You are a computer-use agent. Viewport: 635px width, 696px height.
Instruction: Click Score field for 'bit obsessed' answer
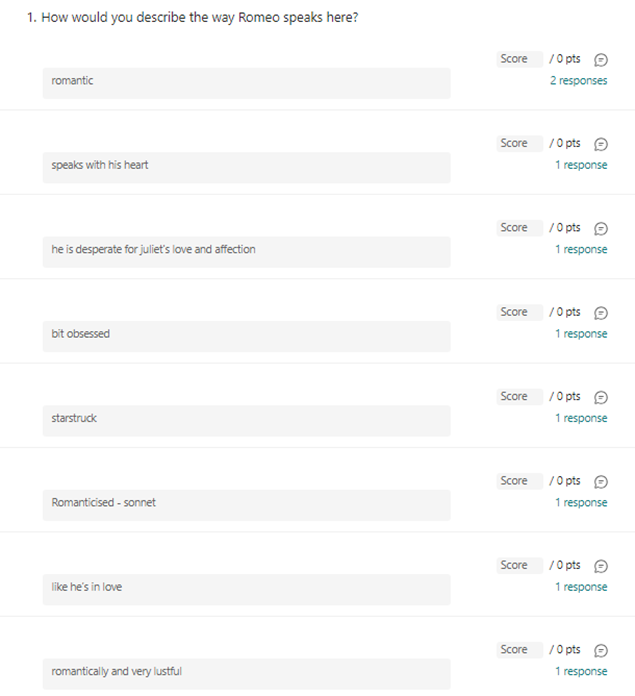[x=520, y=312]
